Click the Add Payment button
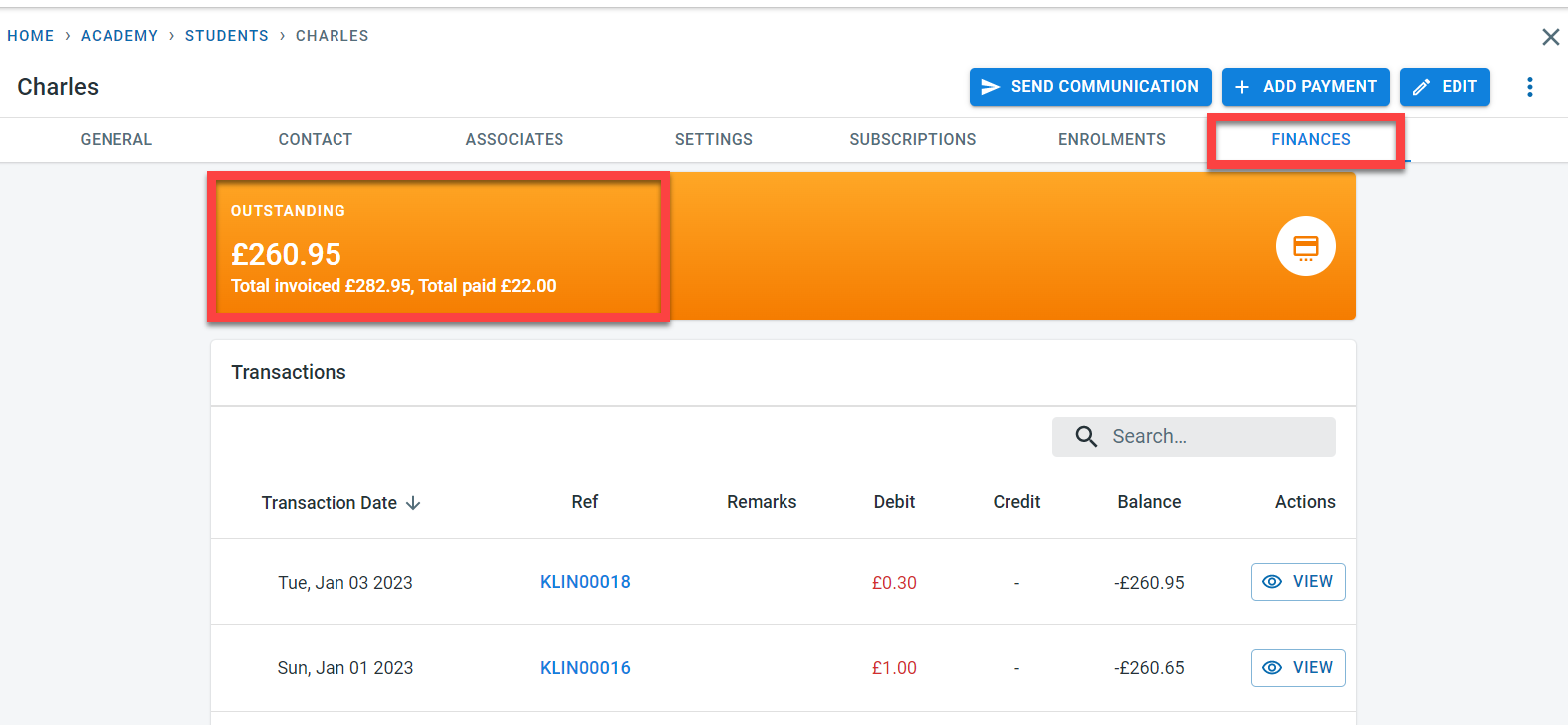The height and width of the screenshot is (725, 1568). point(1305,87)
